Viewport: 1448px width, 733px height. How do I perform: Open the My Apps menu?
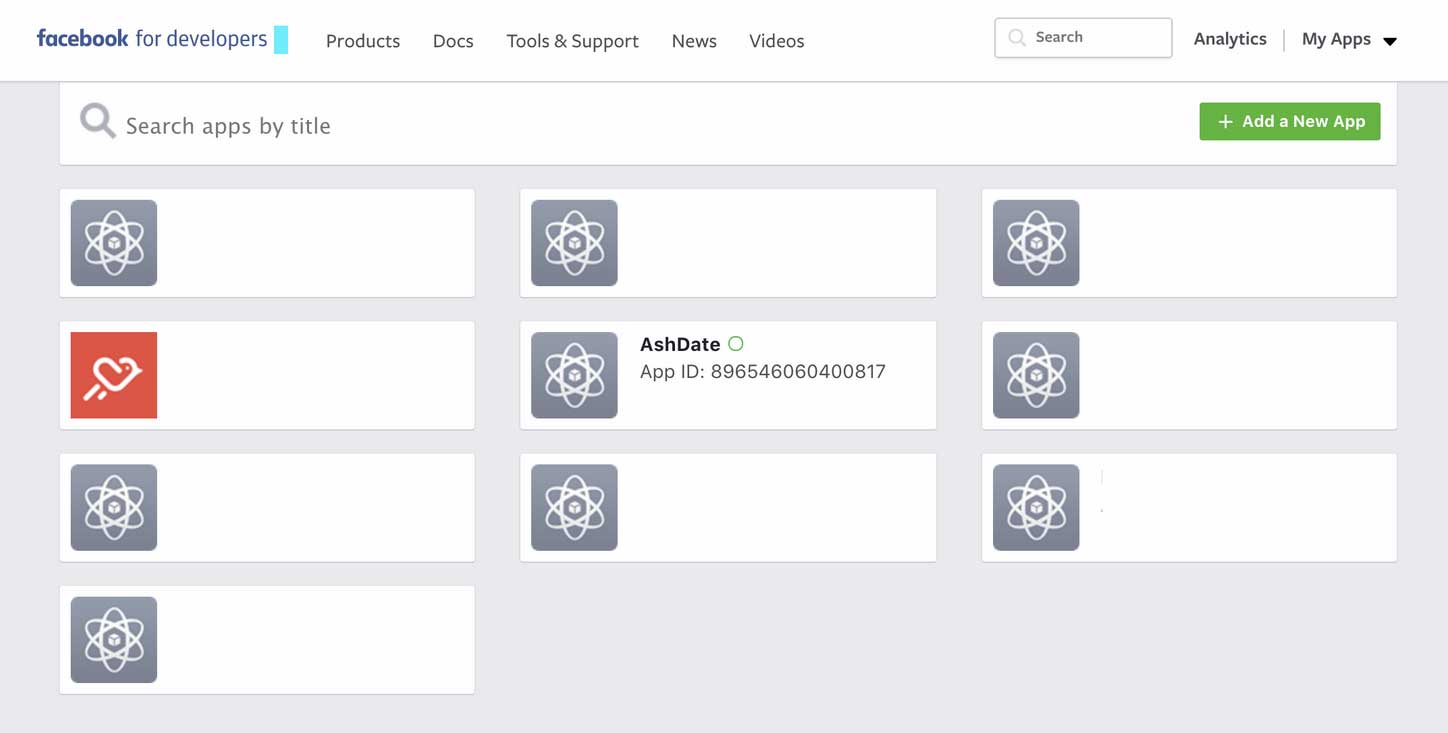(1336, 39)
